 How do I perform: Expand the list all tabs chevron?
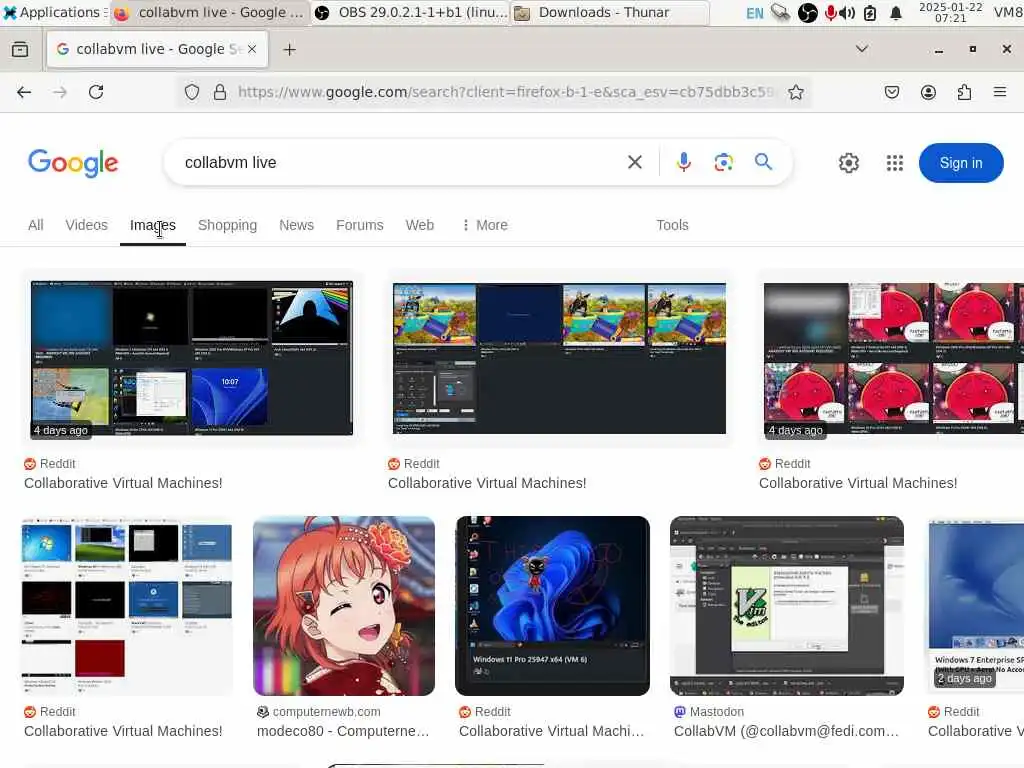click(862, 49)
